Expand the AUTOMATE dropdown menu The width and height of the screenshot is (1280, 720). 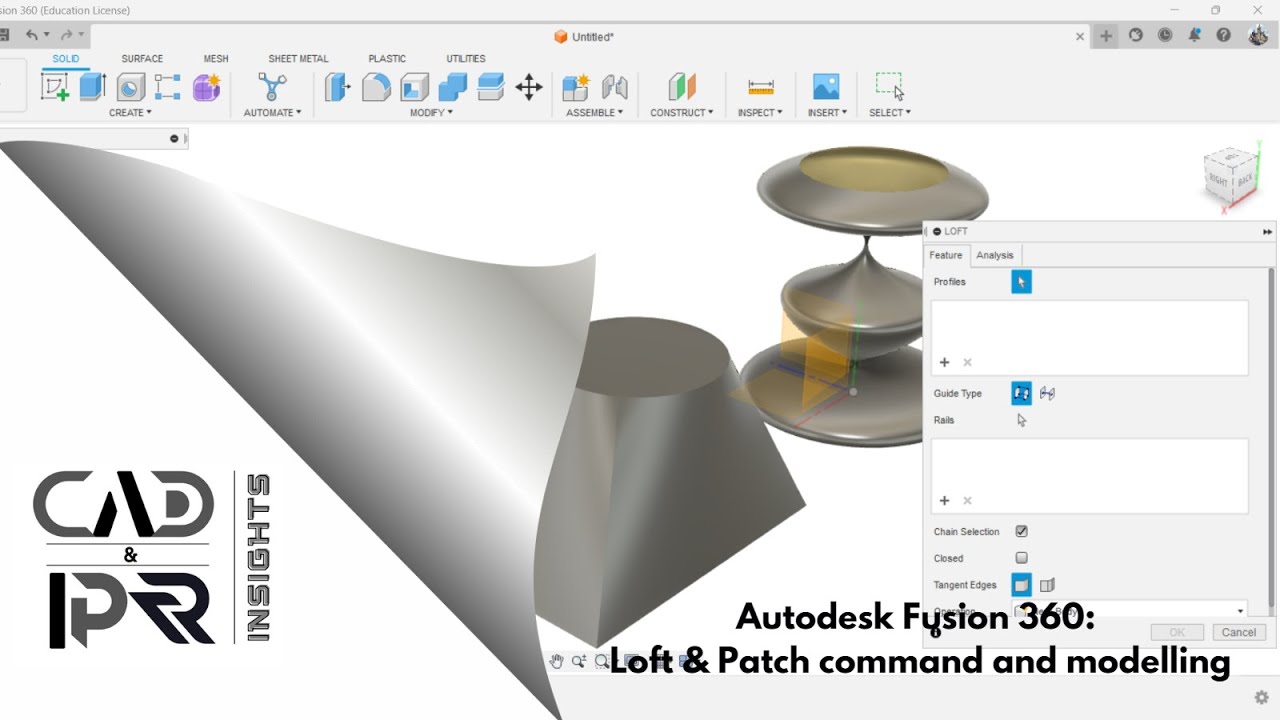(x=272, y=113)
